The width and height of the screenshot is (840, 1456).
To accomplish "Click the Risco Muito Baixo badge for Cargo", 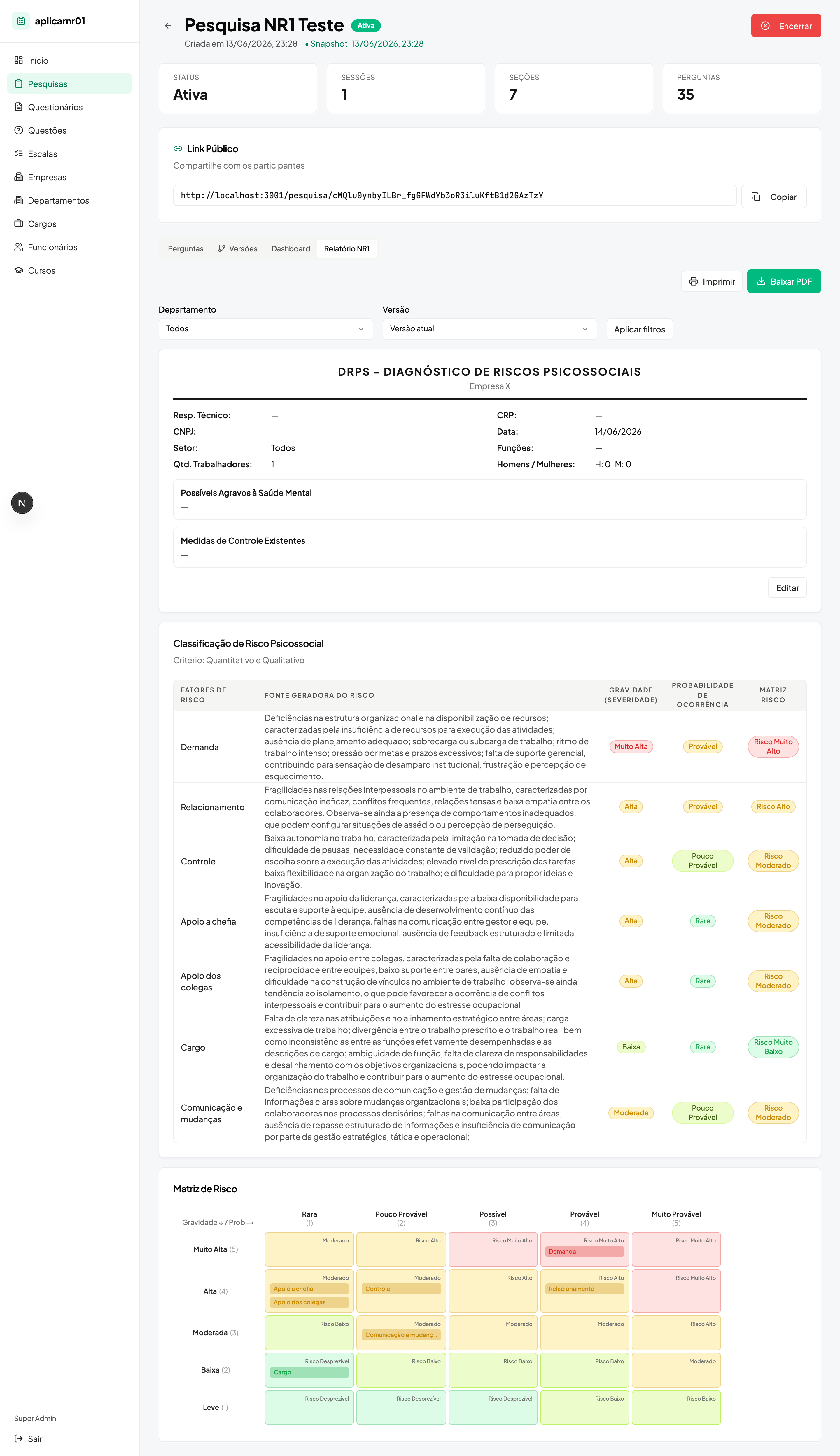I will tap(773, 1047).
